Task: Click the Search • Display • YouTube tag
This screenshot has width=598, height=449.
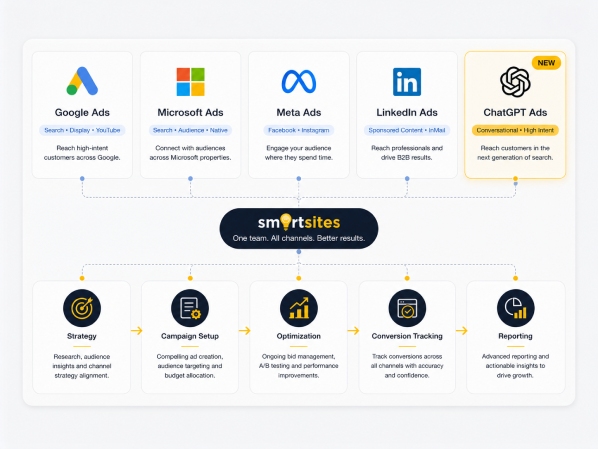Action: pyautogui.click(x=82, y=130)
